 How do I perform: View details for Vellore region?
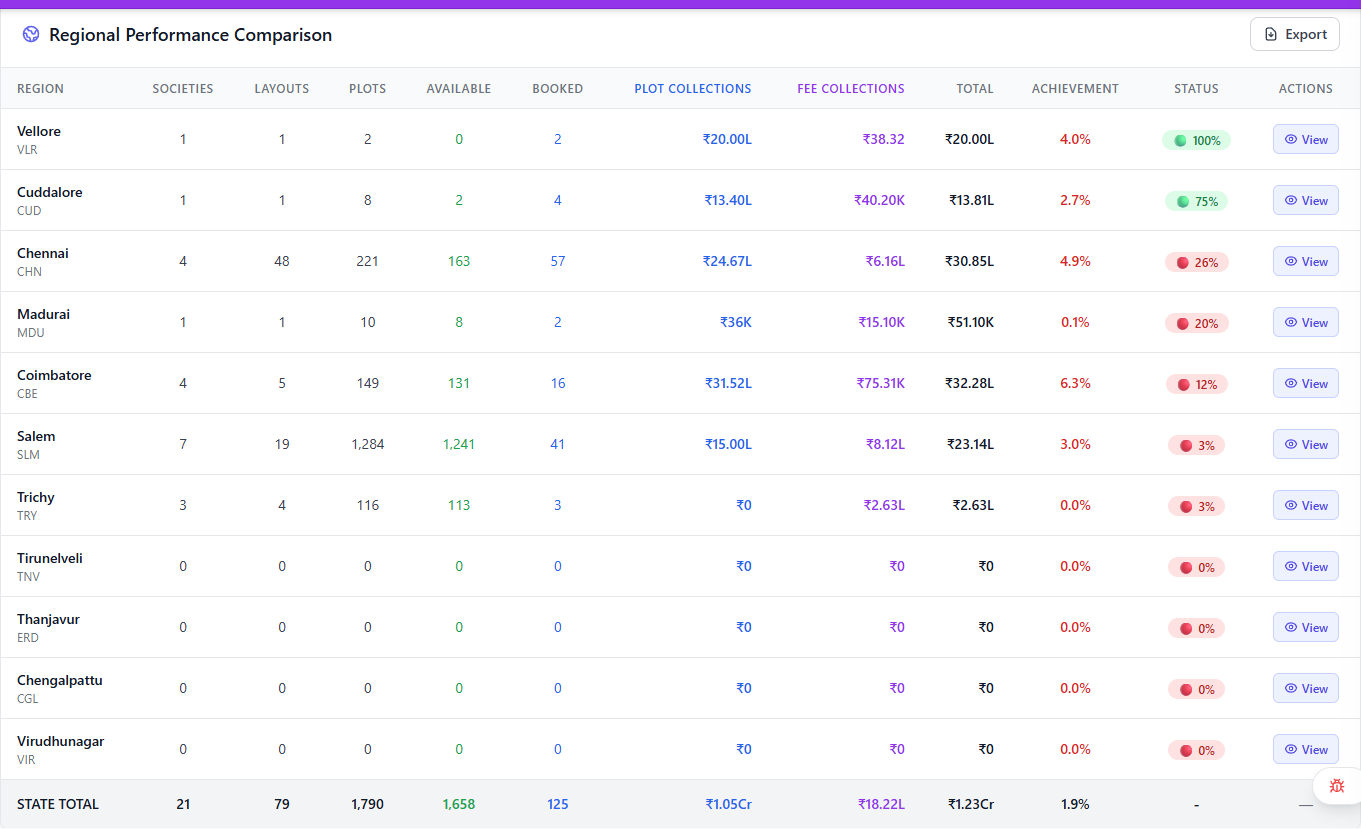click(1305, 140)
